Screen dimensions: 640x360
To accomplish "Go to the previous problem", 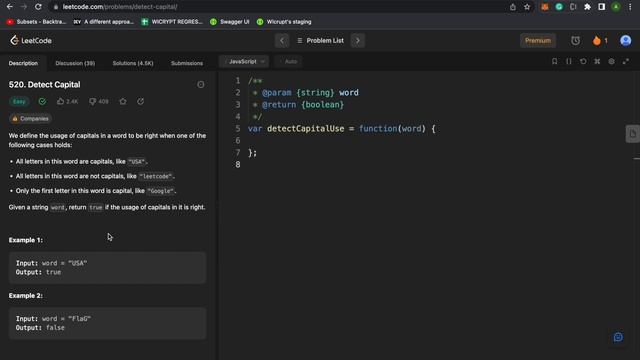I will (x=282, y=40).
